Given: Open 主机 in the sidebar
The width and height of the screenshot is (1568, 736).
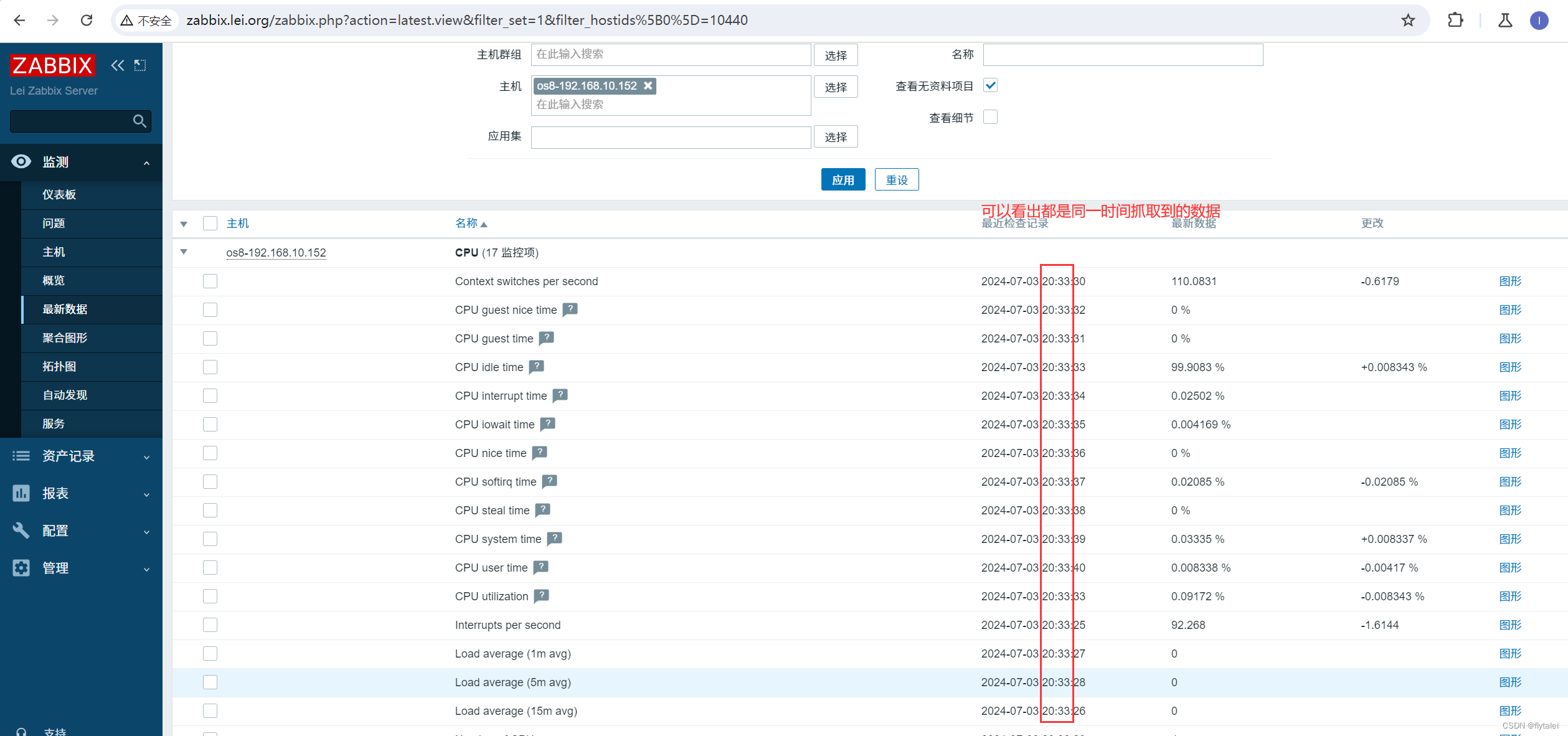Looking at the screenshot, I should pyautogui.click(x=92, y=252).
